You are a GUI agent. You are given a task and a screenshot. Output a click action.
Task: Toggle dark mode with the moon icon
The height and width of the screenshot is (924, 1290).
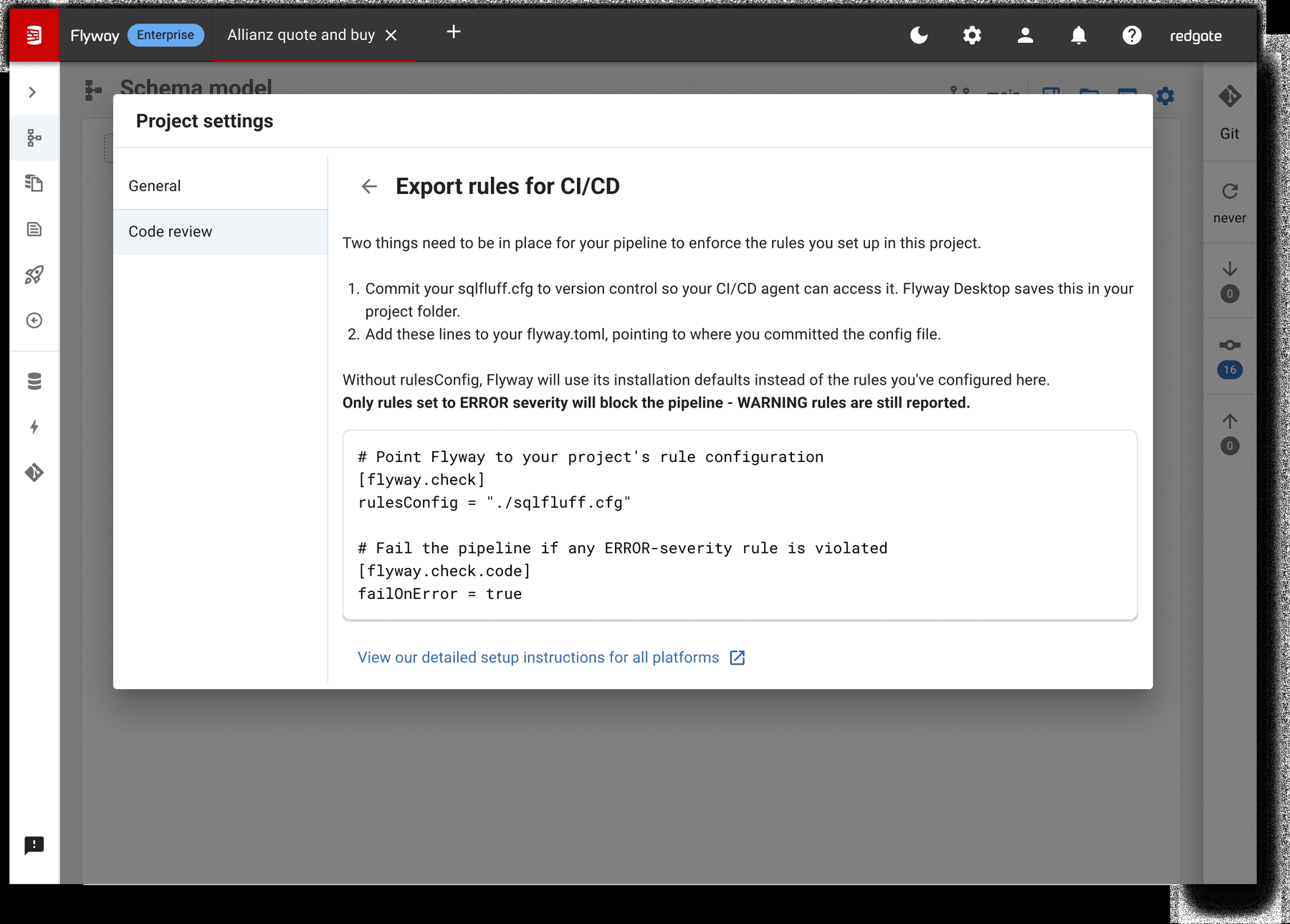[x=919, y=35]
